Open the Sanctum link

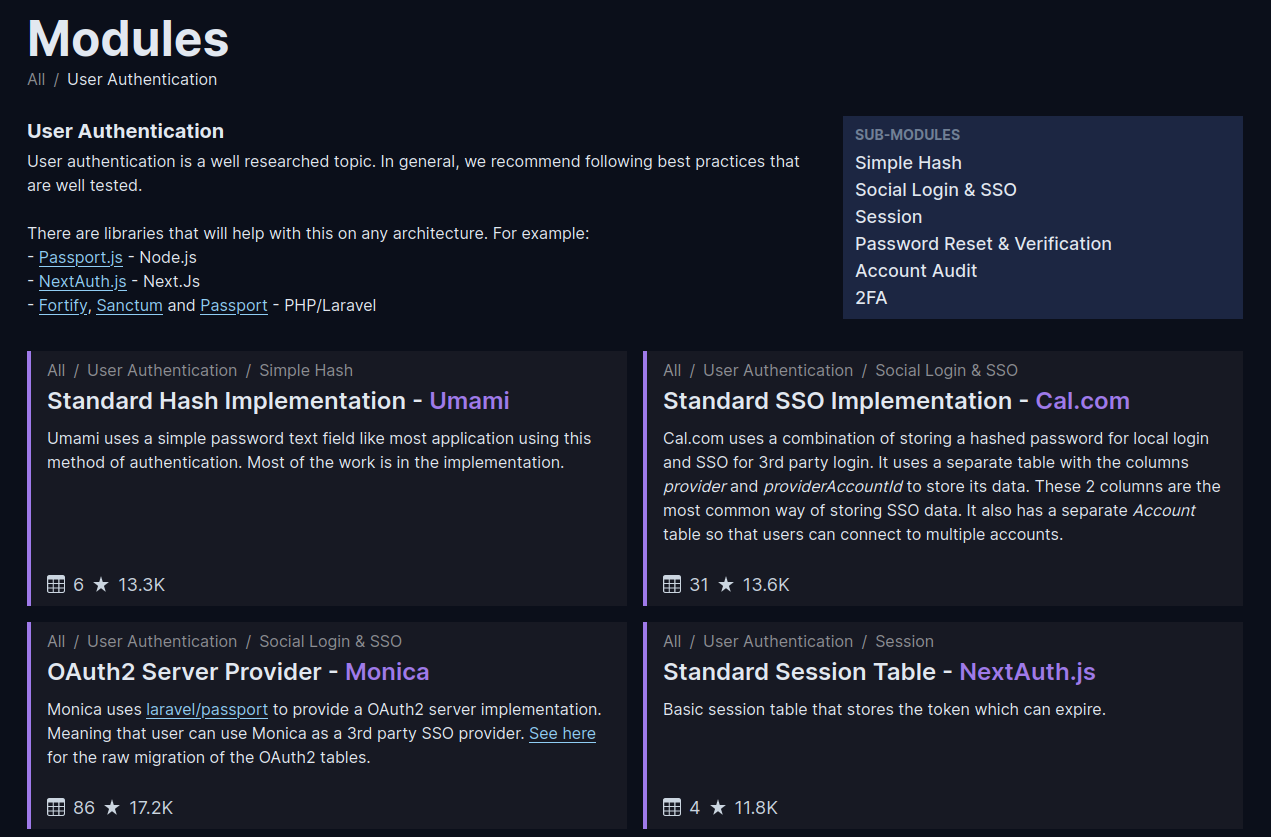[x=130, y=305]
